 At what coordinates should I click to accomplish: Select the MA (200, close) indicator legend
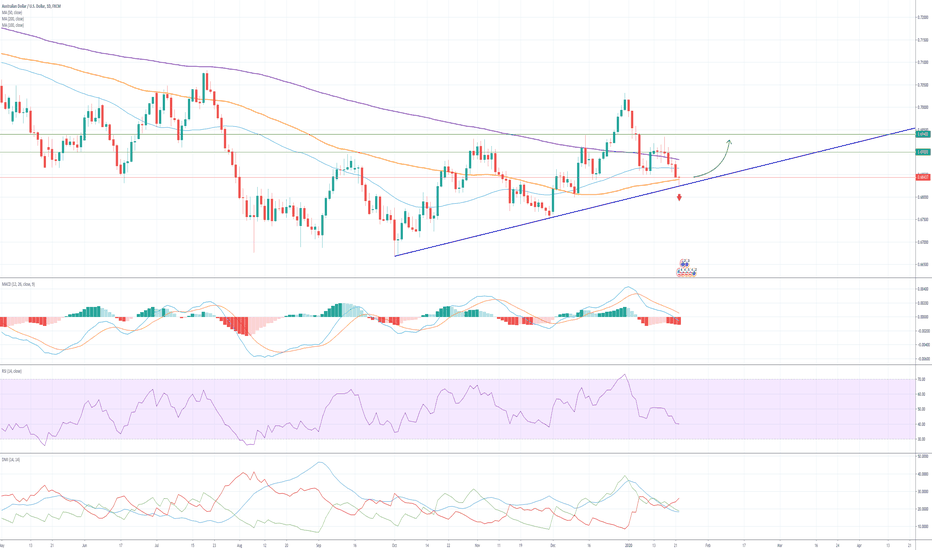(14, 17)
